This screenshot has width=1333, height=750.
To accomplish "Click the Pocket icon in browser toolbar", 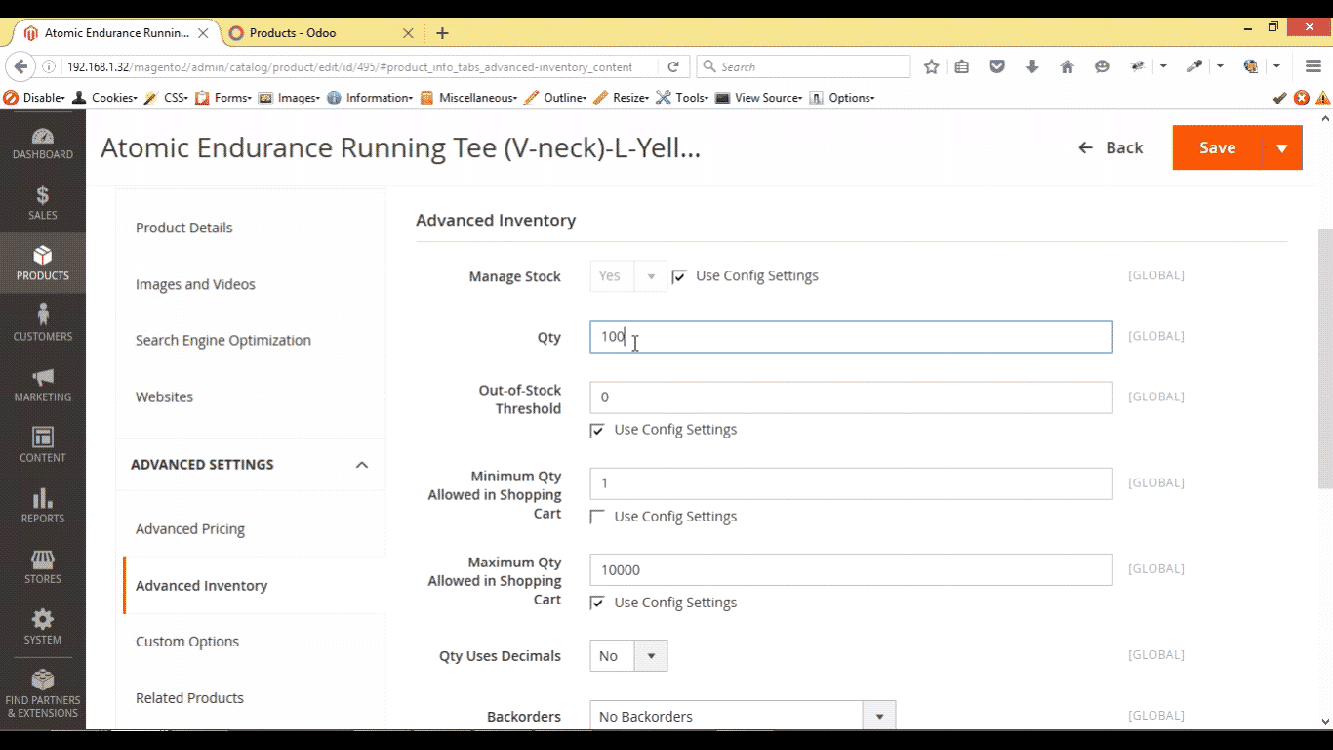I will (x=997, y=67).
